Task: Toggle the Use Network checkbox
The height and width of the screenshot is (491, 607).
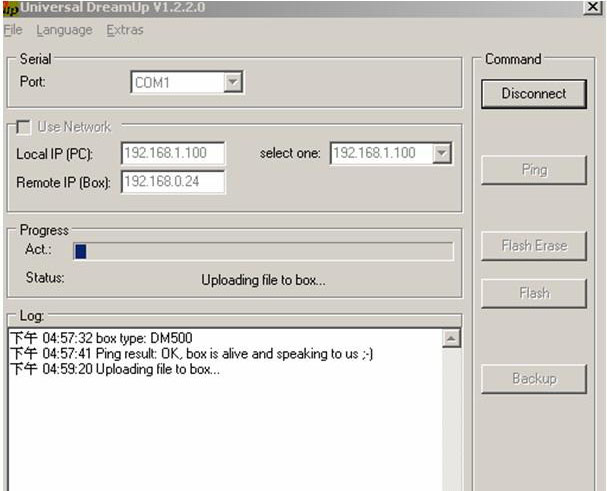Action: coord(23,127)
